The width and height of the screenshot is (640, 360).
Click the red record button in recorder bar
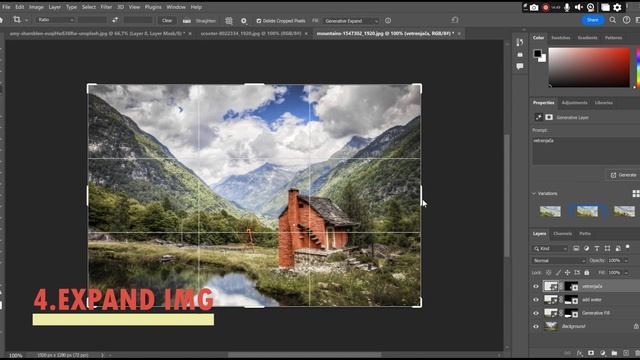click(546, 7)
